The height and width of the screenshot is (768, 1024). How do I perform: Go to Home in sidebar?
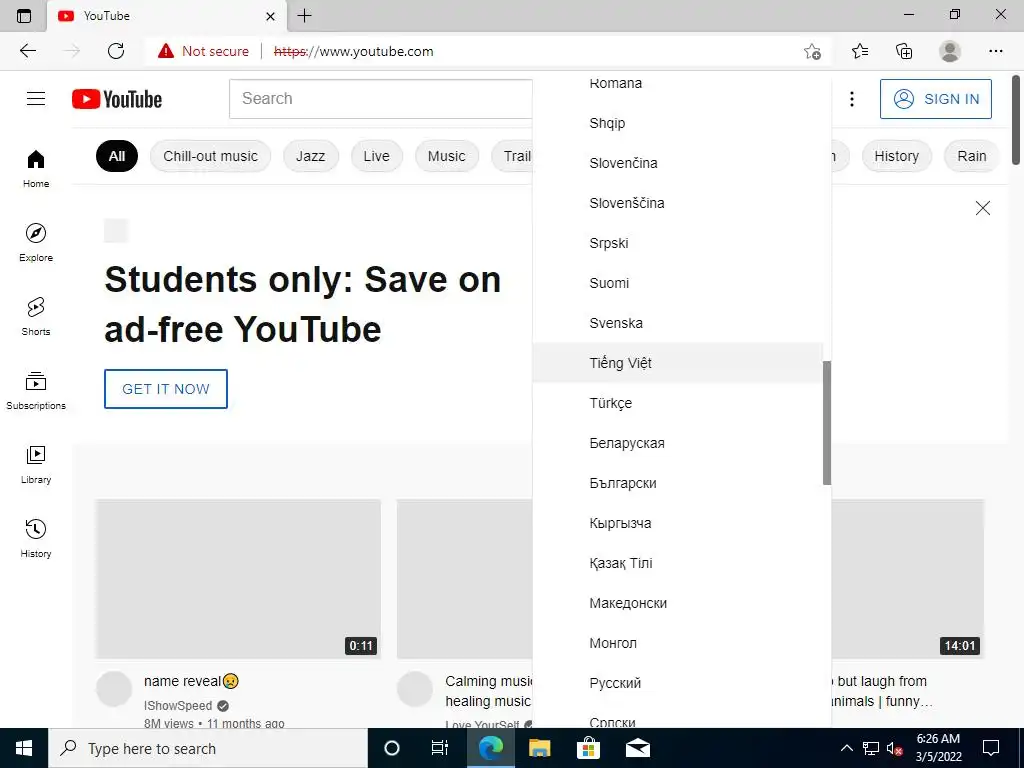[x=36, y=168]
